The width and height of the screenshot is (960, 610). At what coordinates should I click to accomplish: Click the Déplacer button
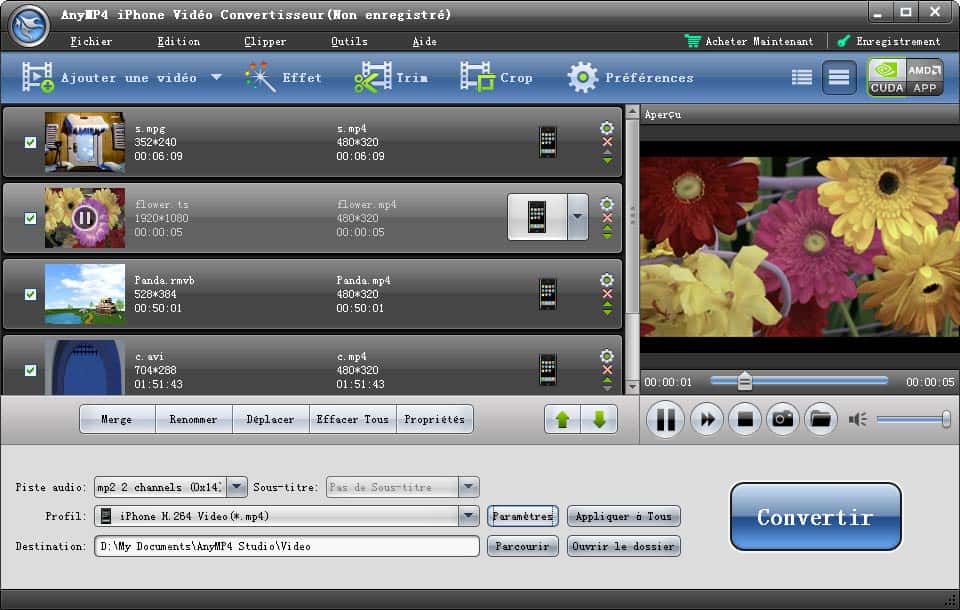pos(271,420)
